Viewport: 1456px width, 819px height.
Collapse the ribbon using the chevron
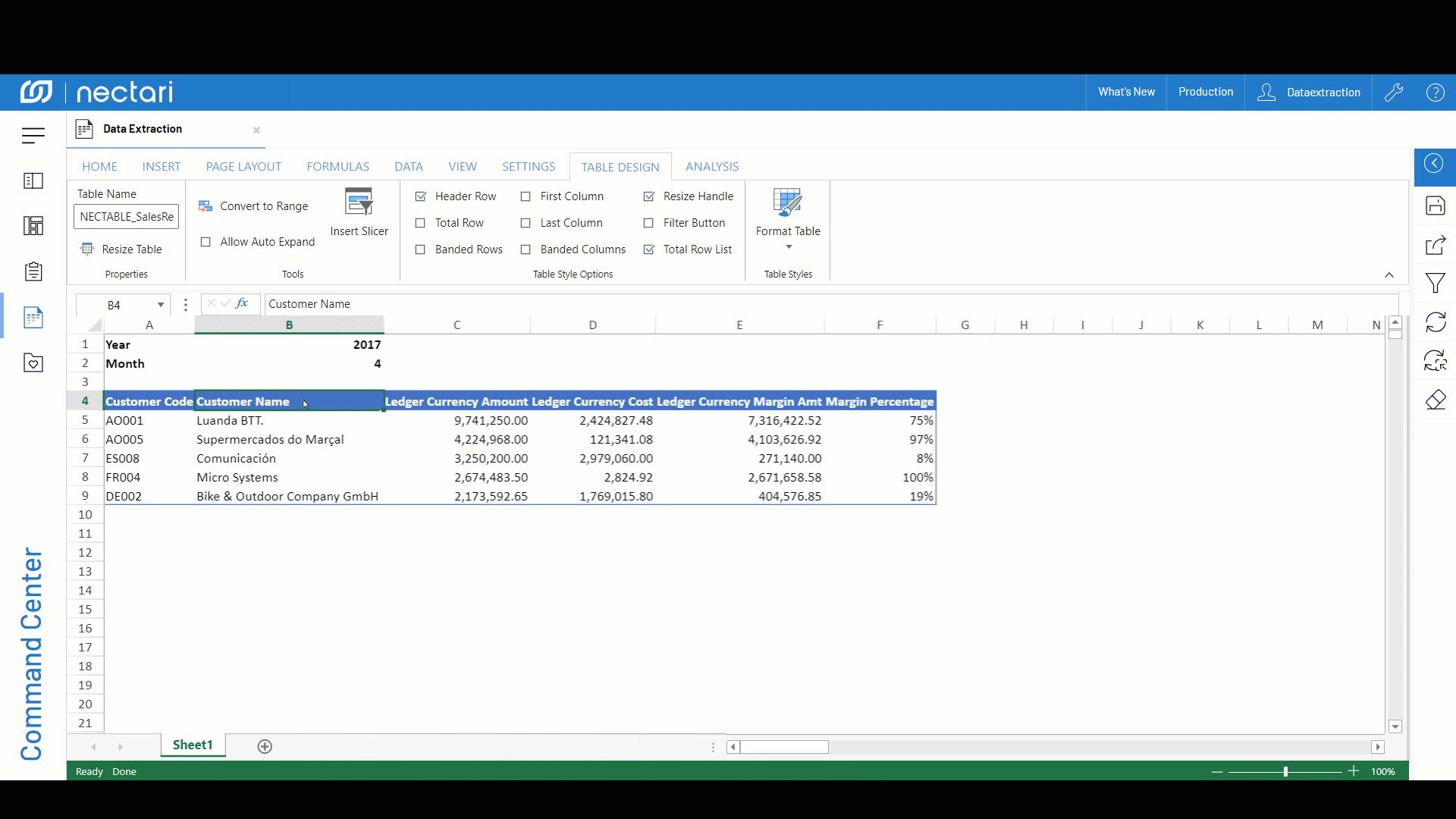pos(1390,275)
